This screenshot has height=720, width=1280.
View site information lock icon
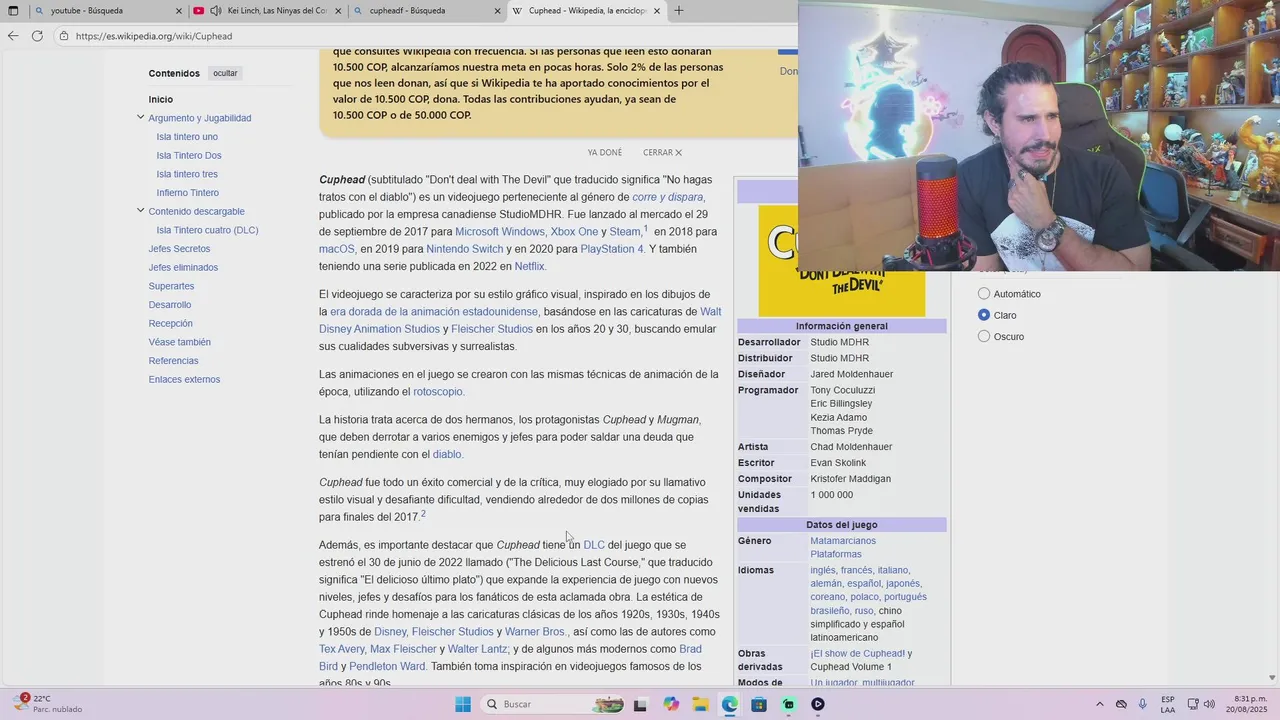point(64,36)
